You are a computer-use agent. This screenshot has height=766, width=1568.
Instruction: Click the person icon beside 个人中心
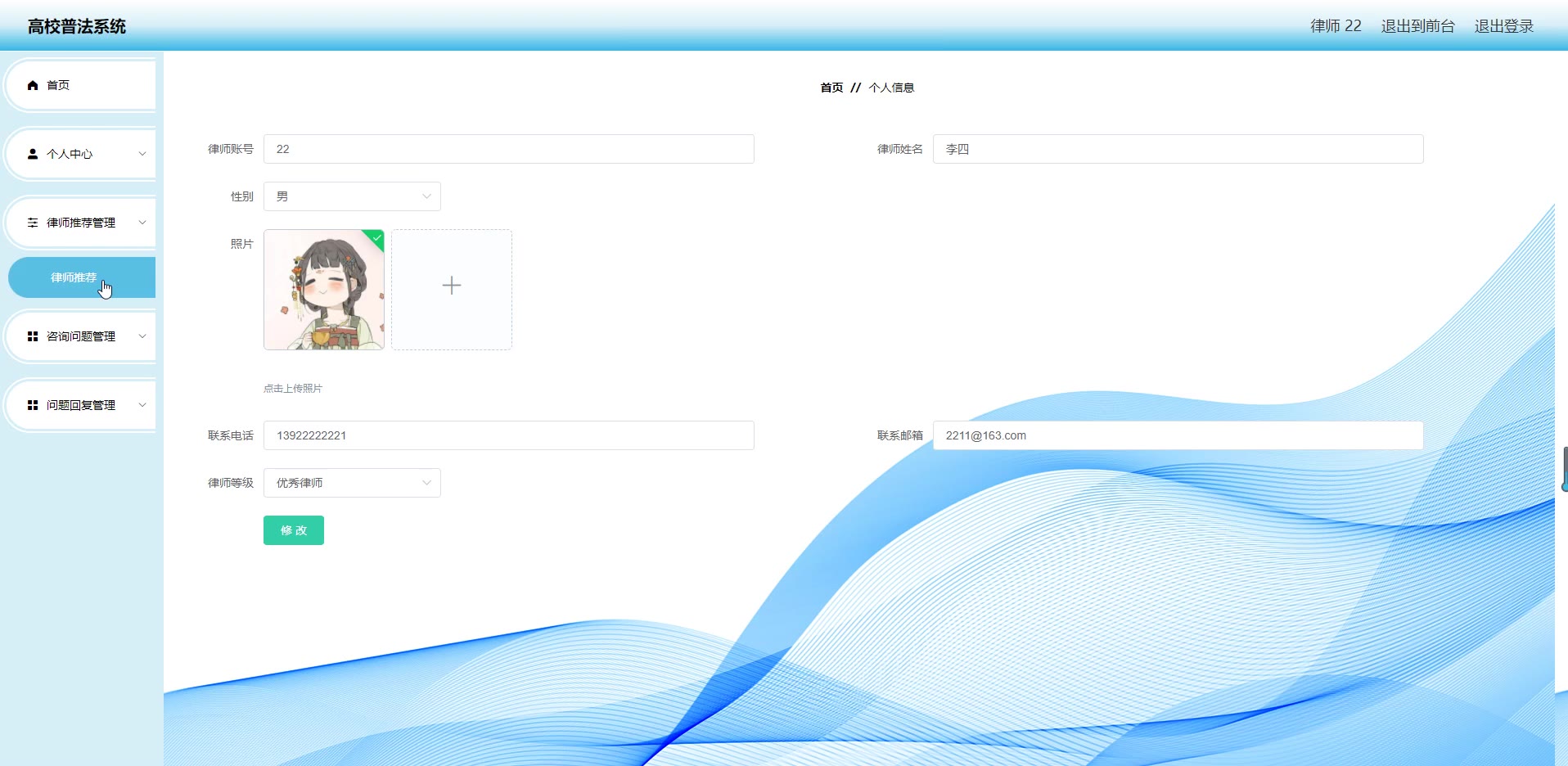click(x=33, y=154)
